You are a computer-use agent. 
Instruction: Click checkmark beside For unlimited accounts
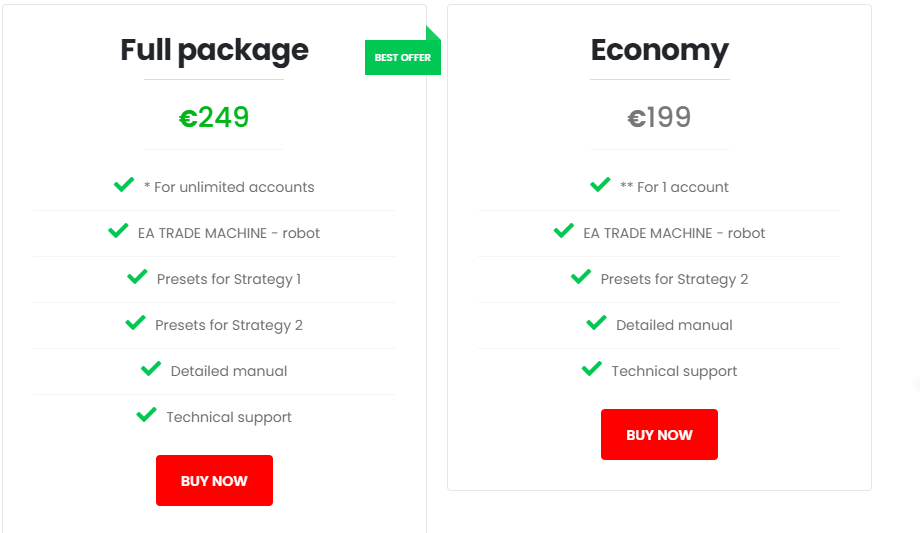tap(124, 185)
